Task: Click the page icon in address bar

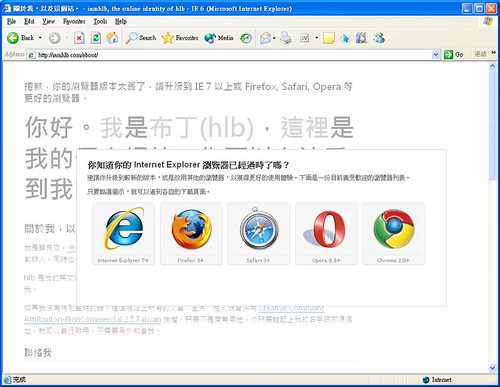Action: coord(32,55)
